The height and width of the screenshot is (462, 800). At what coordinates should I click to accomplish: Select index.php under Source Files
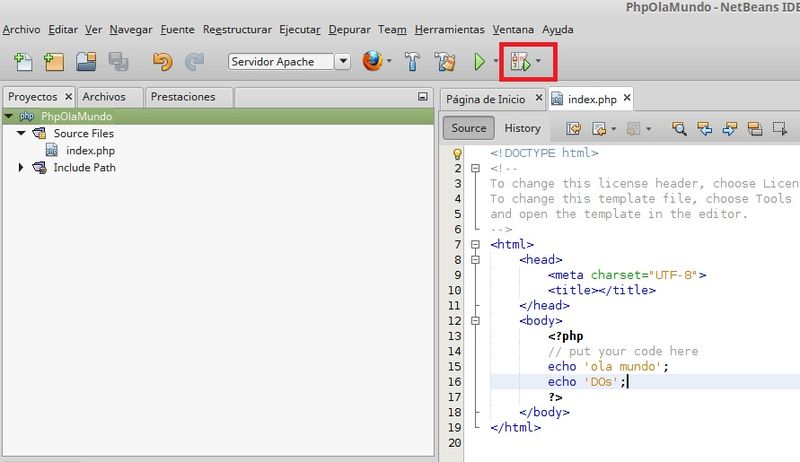[x=90, y=150]
